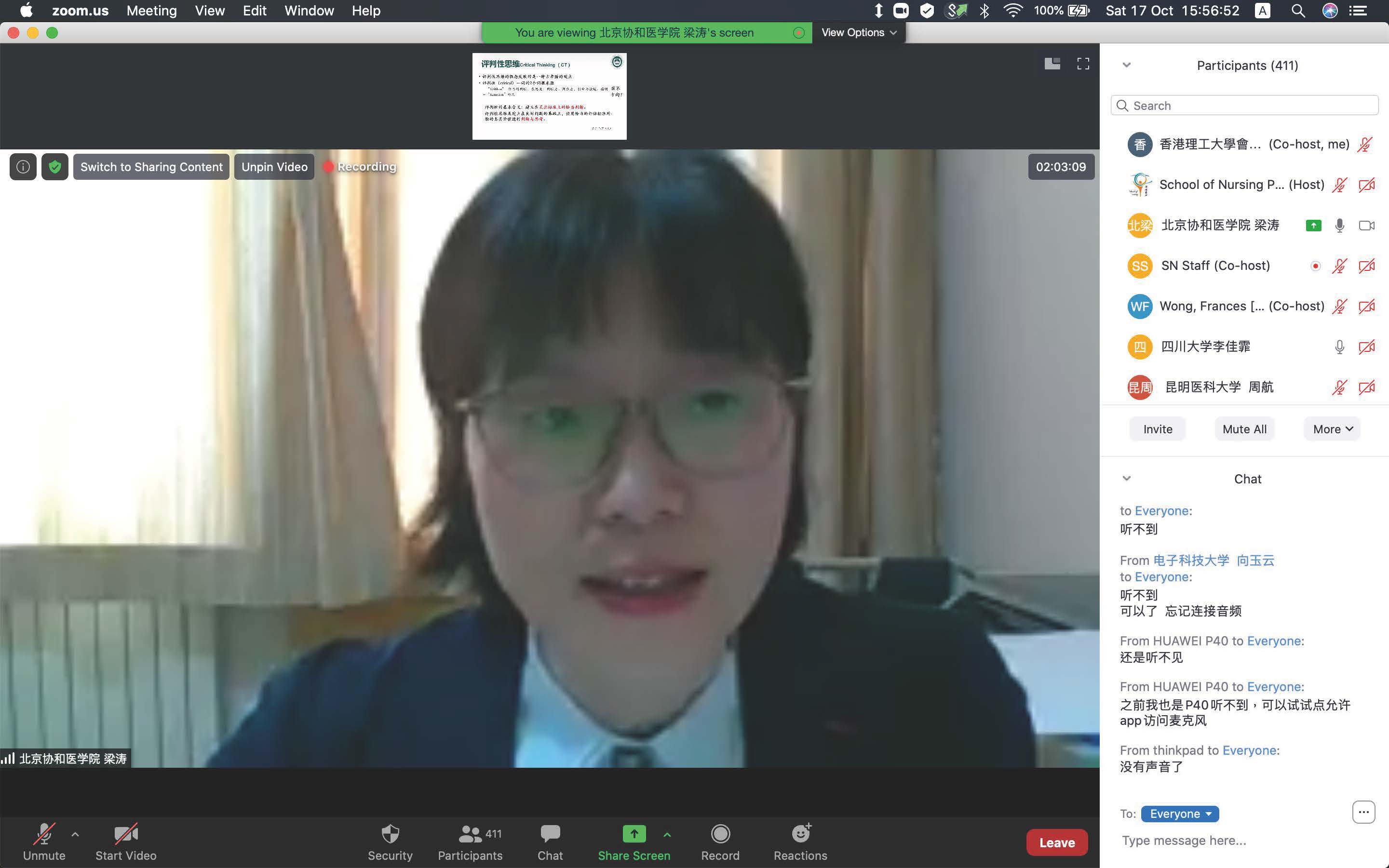The width and height of the screenshot is (1389, 868).
Task: Open meeting information icon
Action: click(x=23, y=167)
